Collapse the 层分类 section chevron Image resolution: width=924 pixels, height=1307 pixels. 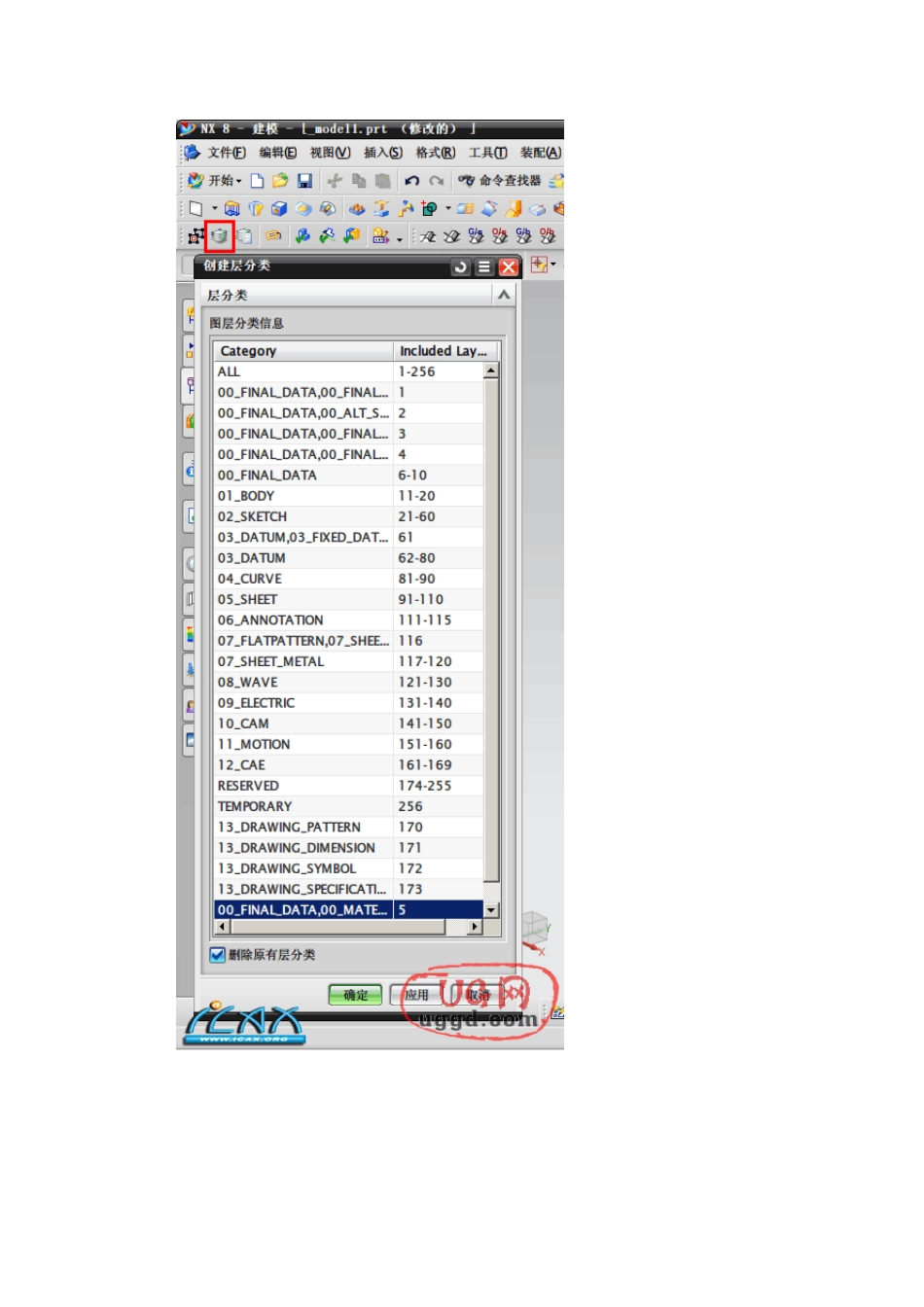[x=504, y=295]
